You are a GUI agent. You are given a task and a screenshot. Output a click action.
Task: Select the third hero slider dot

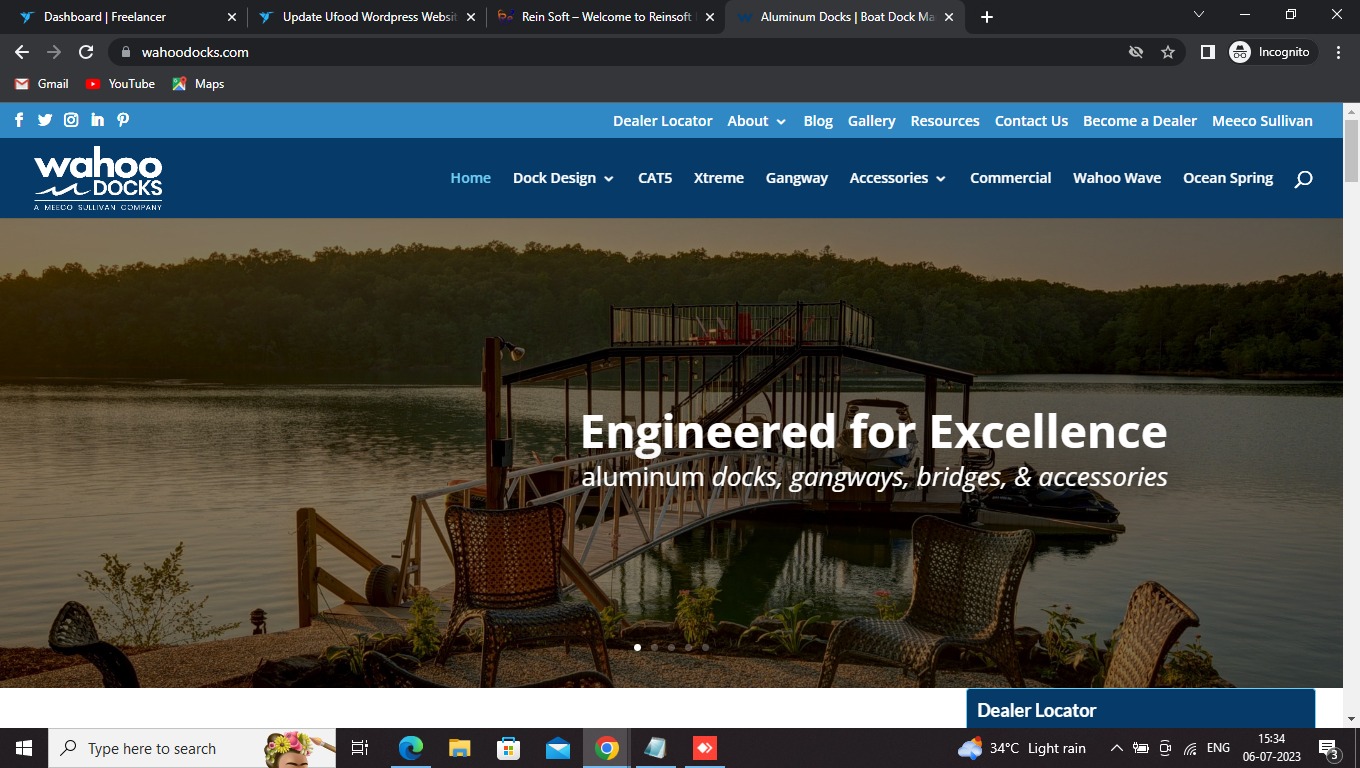(x=671, y=647)
